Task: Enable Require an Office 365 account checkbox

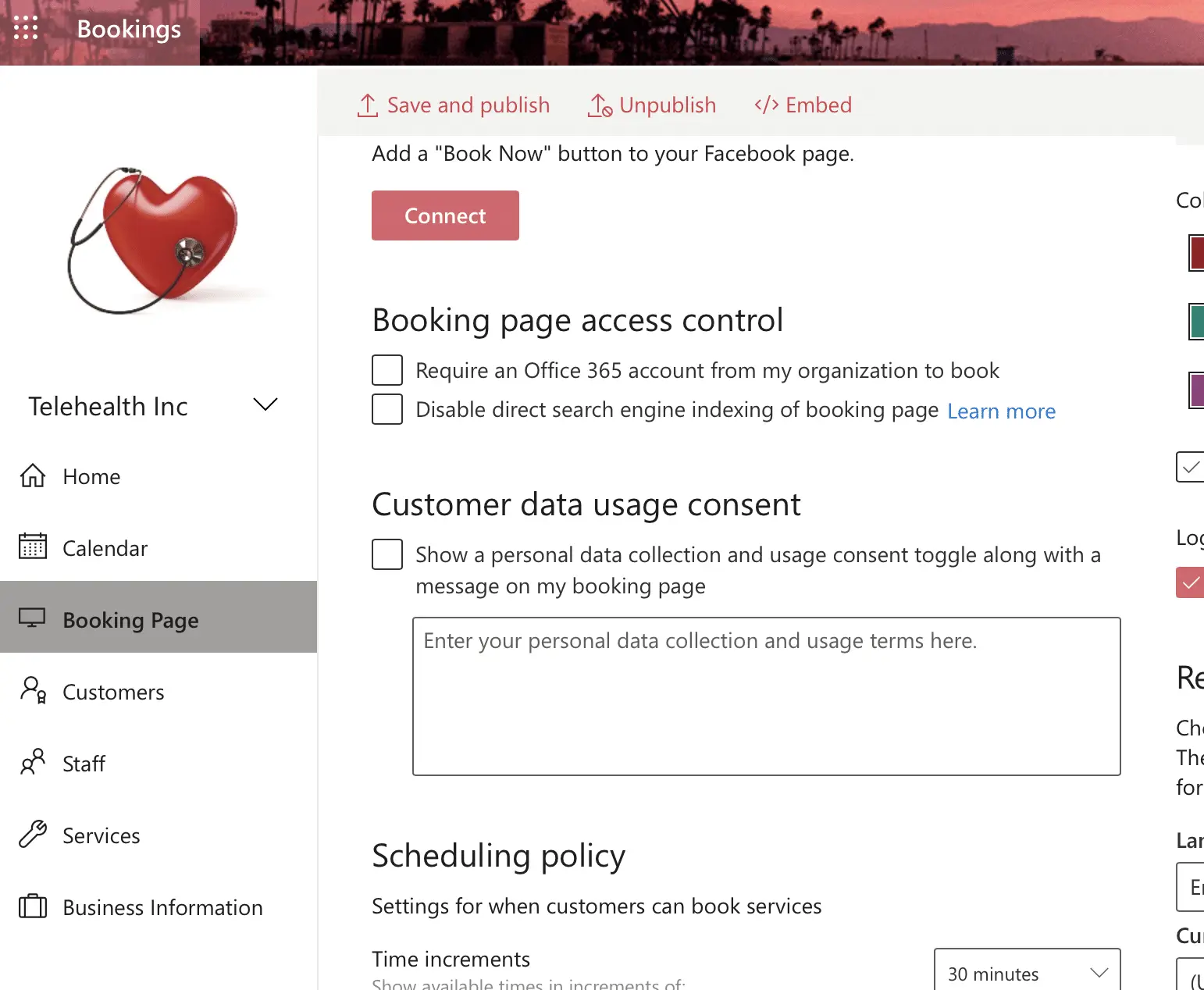Action: click(387, 370)
